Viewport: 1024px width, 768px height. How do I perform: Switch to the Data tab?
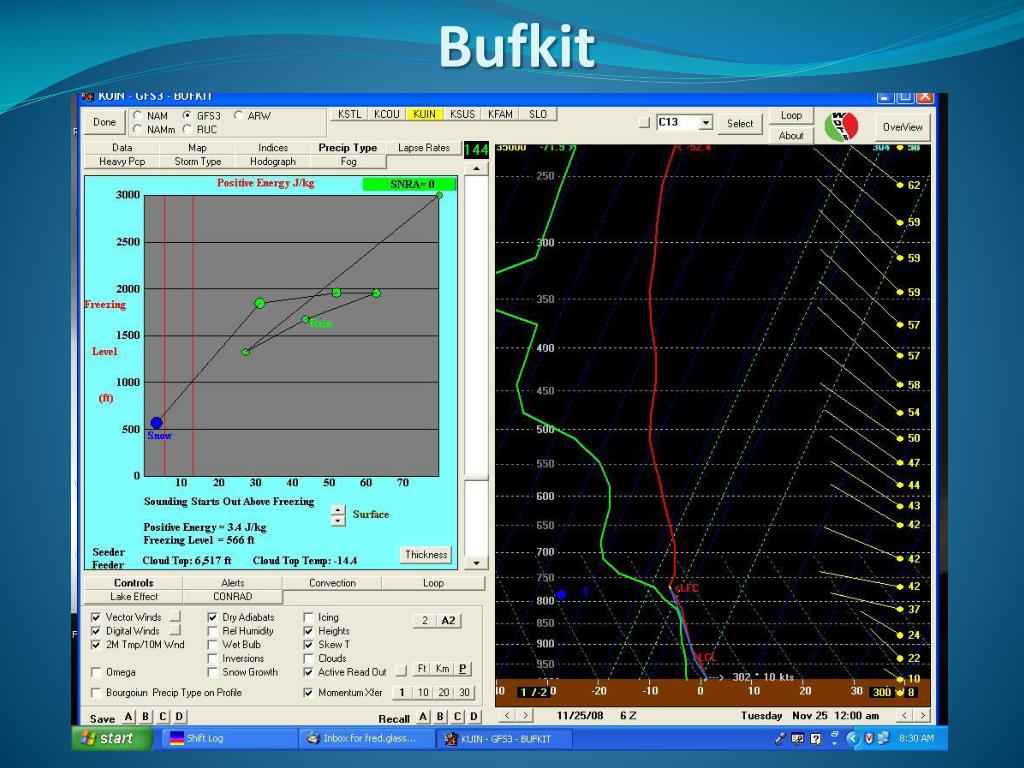(x=122, y=148)
